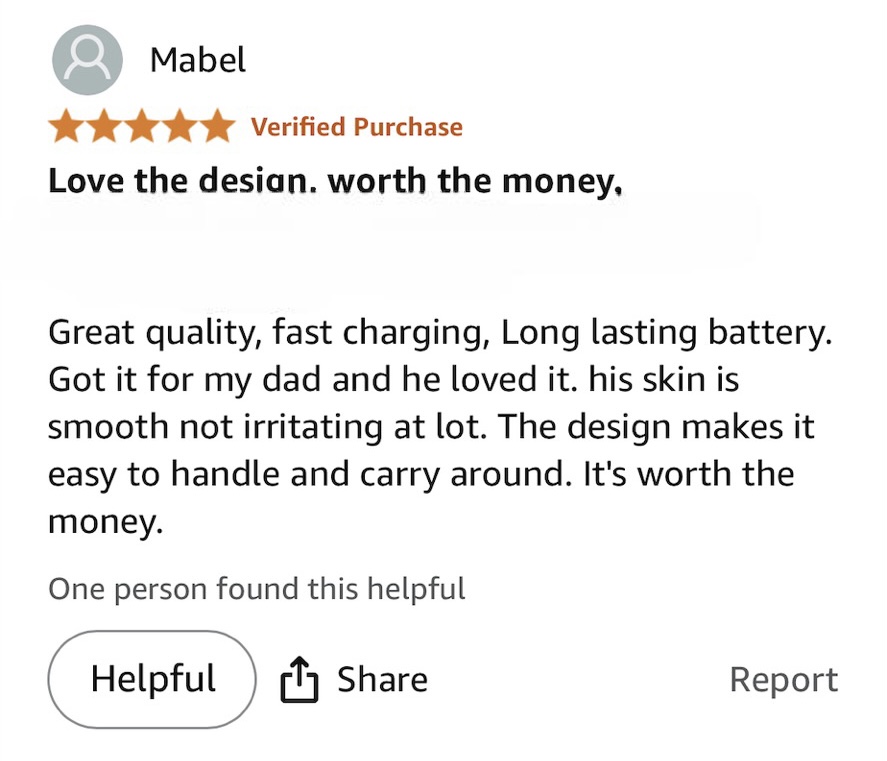Click the first rating star
887x761 pixels.
[67, 127]
